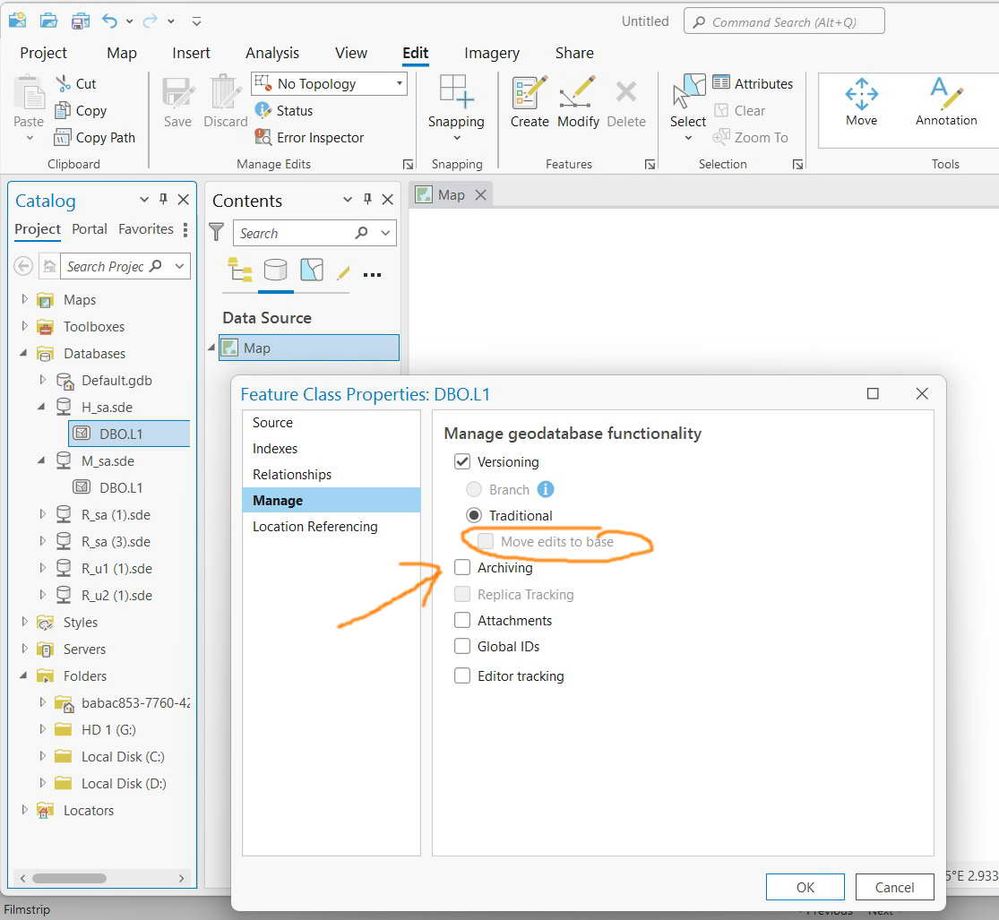
Task: Select Location Referencing in Feature Class Properties
Action: (x=315, y=526)
